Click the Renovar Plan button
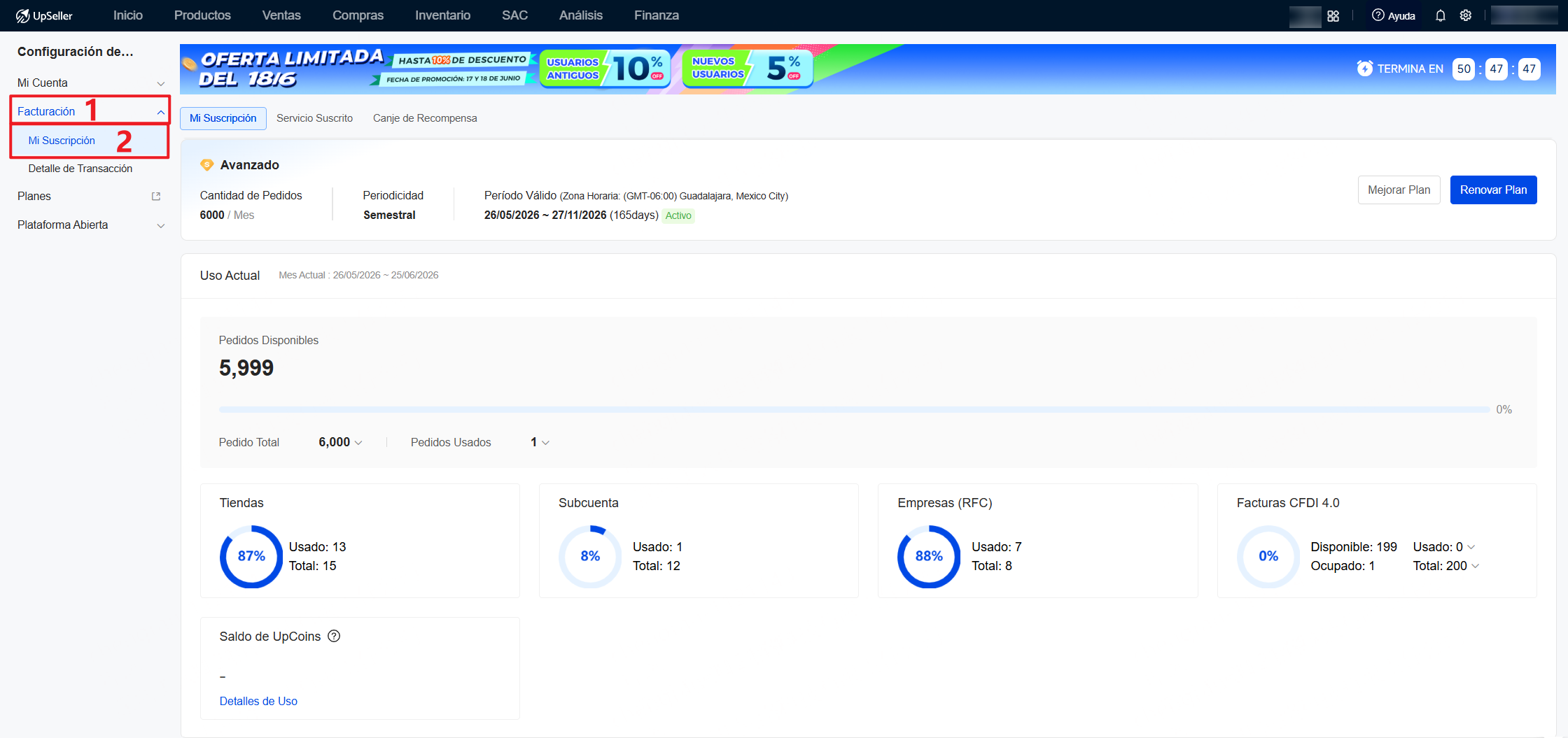 (1493, 190)
